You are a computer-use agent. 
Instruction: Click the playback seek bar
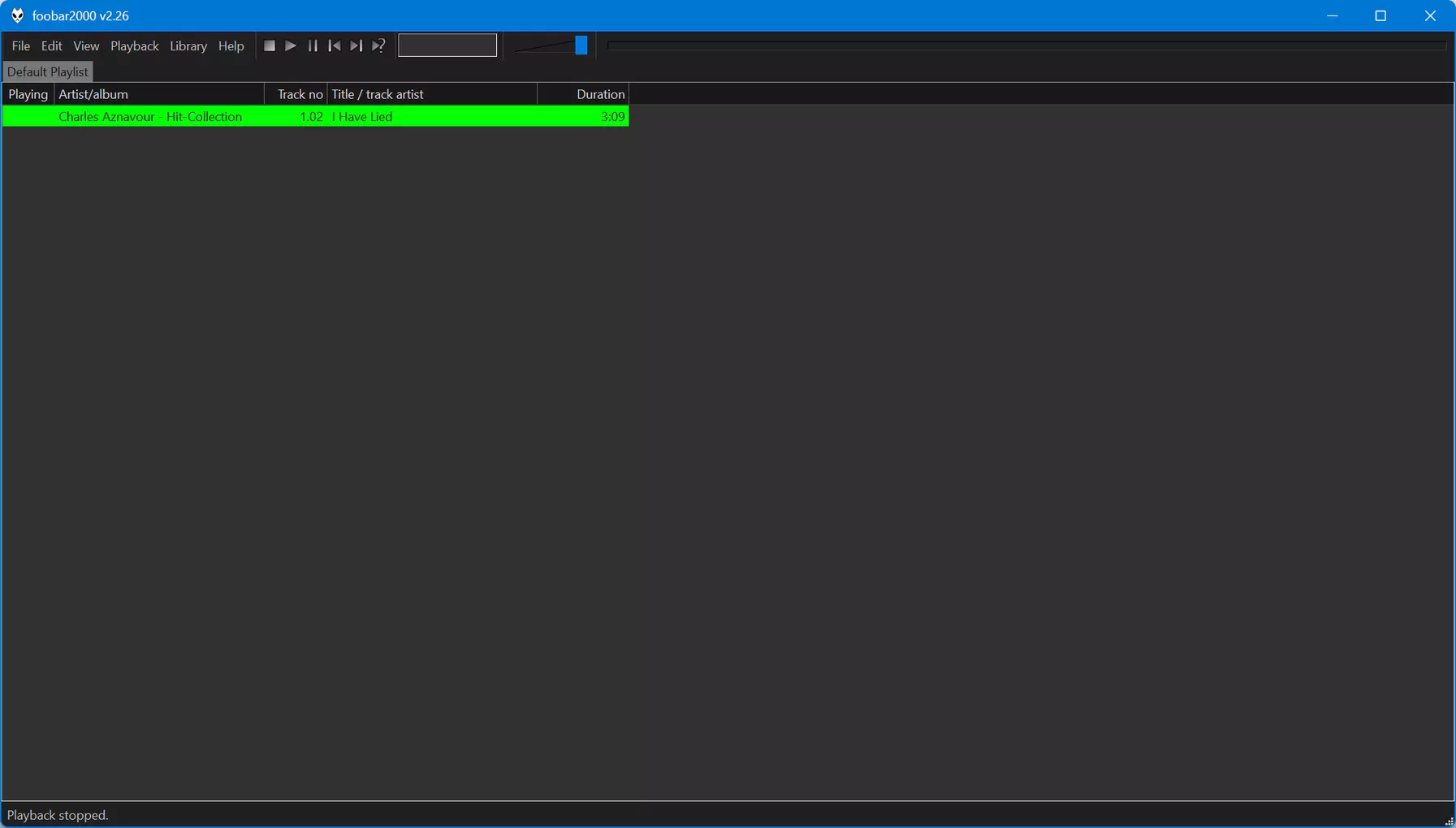pyautogui.click(x=1026, y=45)
